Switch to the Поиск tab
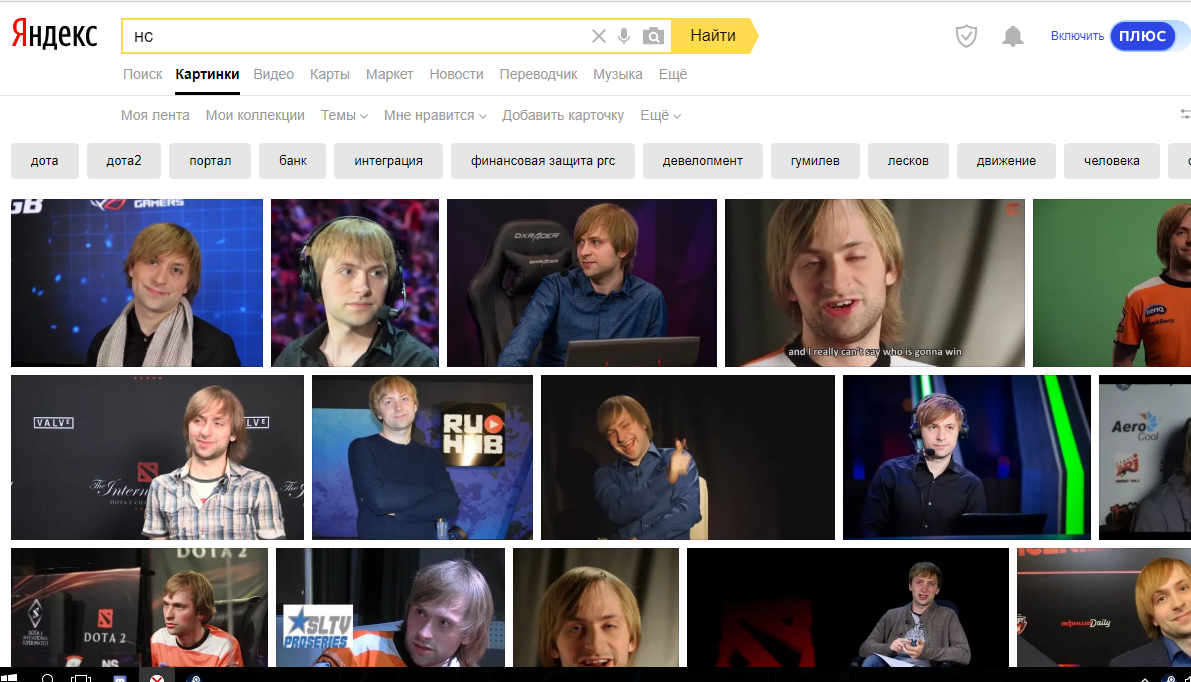1191x682 pixels. click(x=143, y=74)
